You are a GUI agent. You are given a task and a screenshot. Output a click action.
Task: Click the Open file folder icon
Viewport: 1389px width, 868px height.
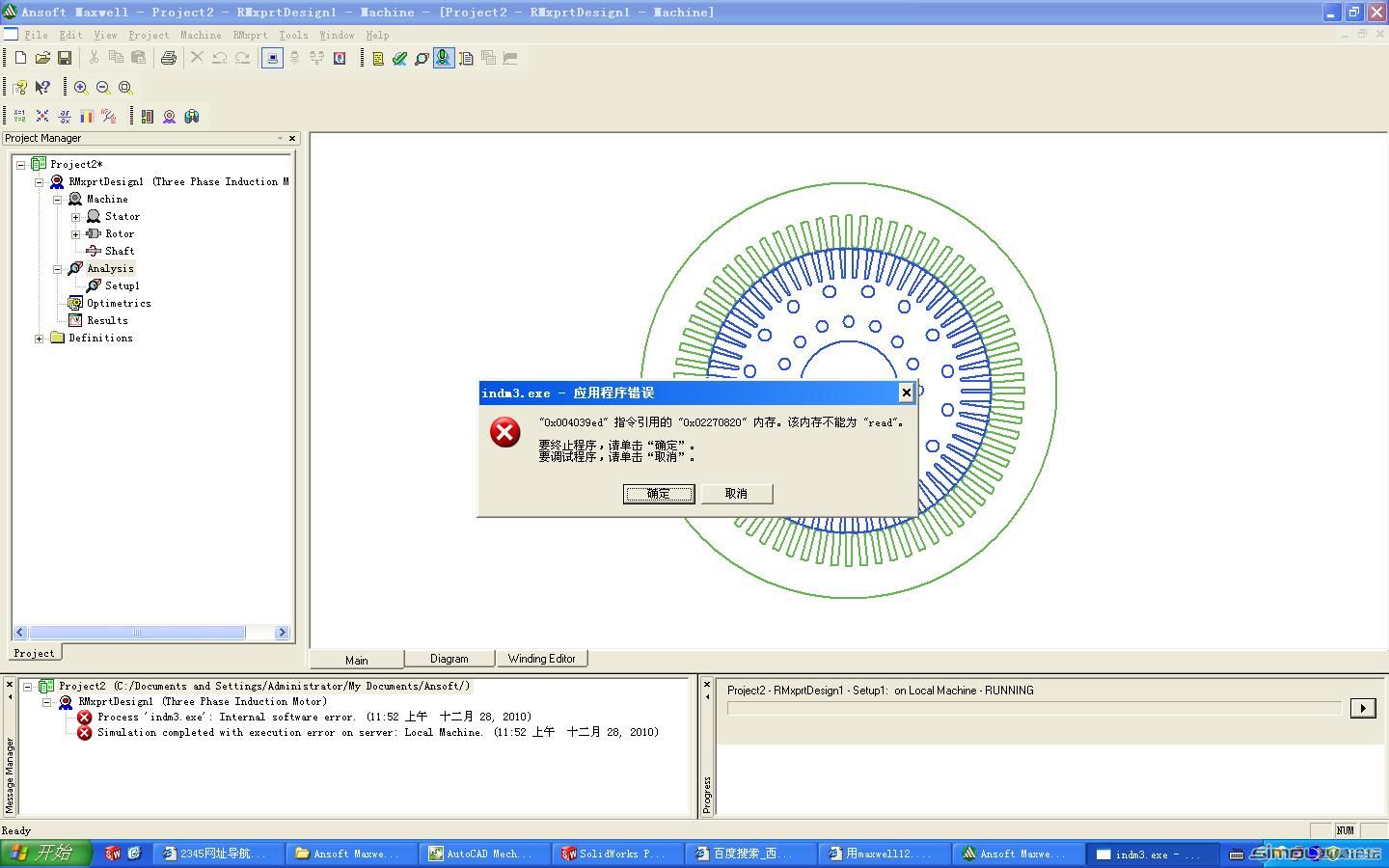coord(42,58)
